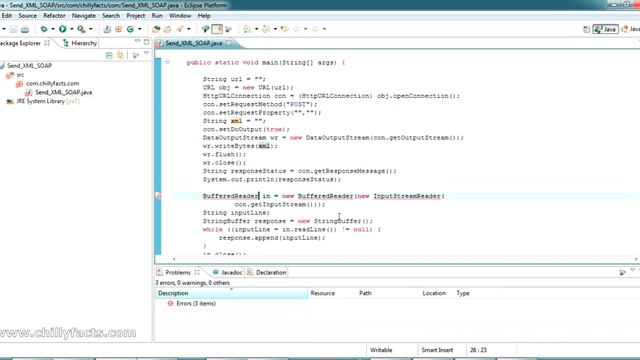Open the Package Explorer view menu
Screen dimensions: 640x360
[146, 54]
